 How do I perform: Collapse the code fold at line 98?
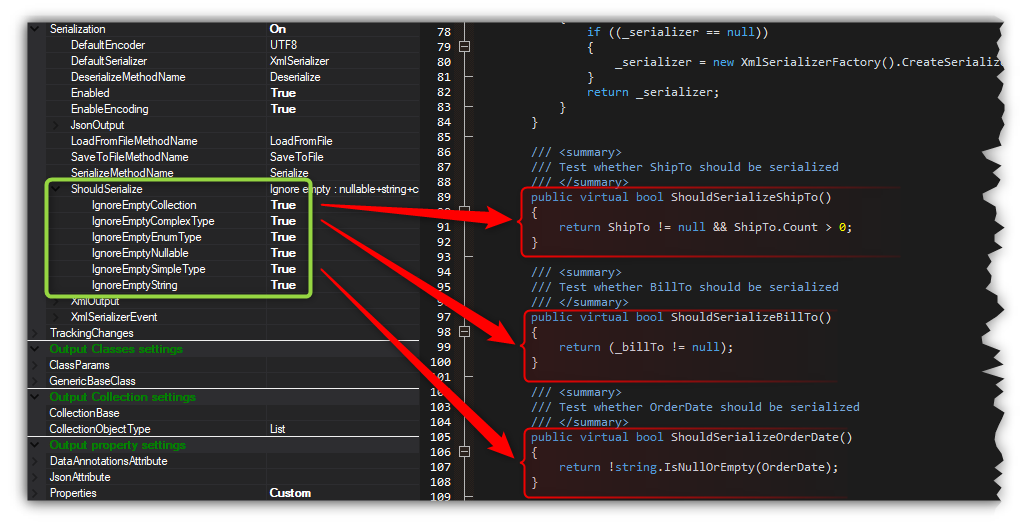[x=465, y=332]
